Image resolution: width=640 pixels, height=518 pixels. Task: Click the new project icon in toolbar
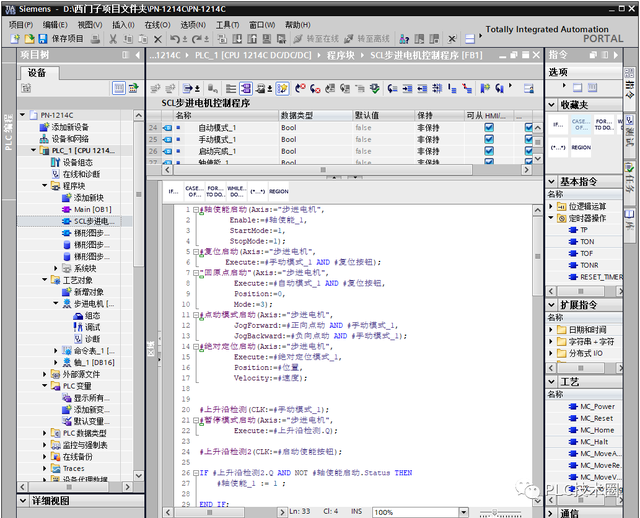point(15,39)
